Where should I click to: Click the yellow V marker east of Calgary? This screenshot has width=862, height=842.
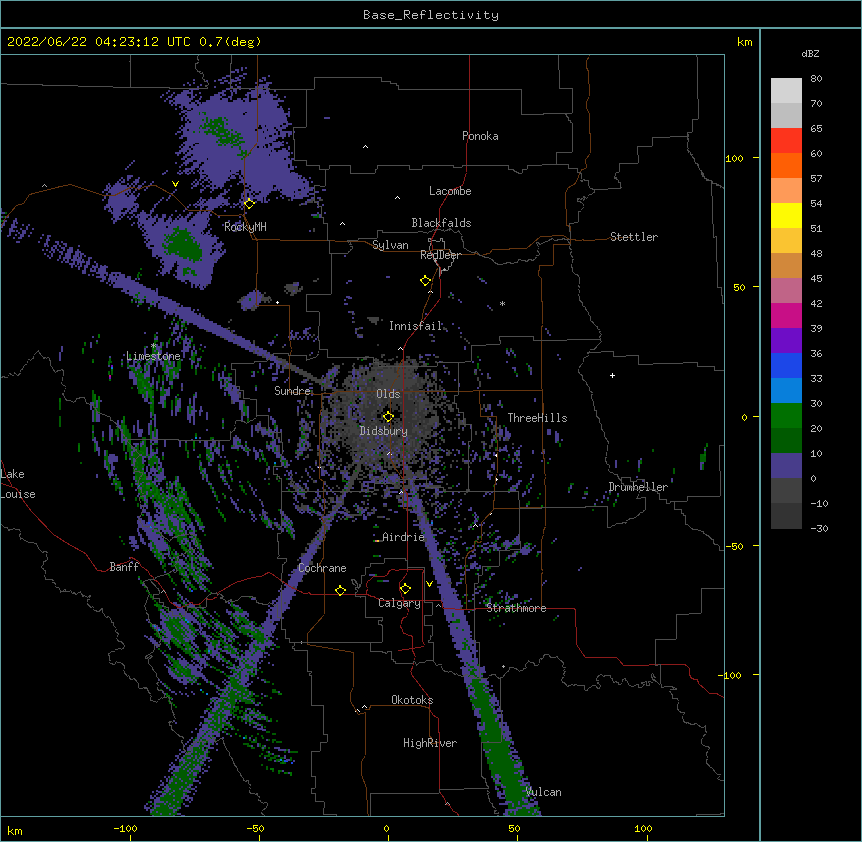point(429,584)
